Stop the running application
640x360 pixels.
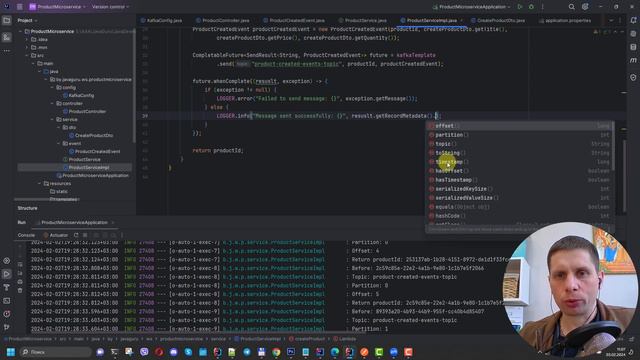click(85, 235)
